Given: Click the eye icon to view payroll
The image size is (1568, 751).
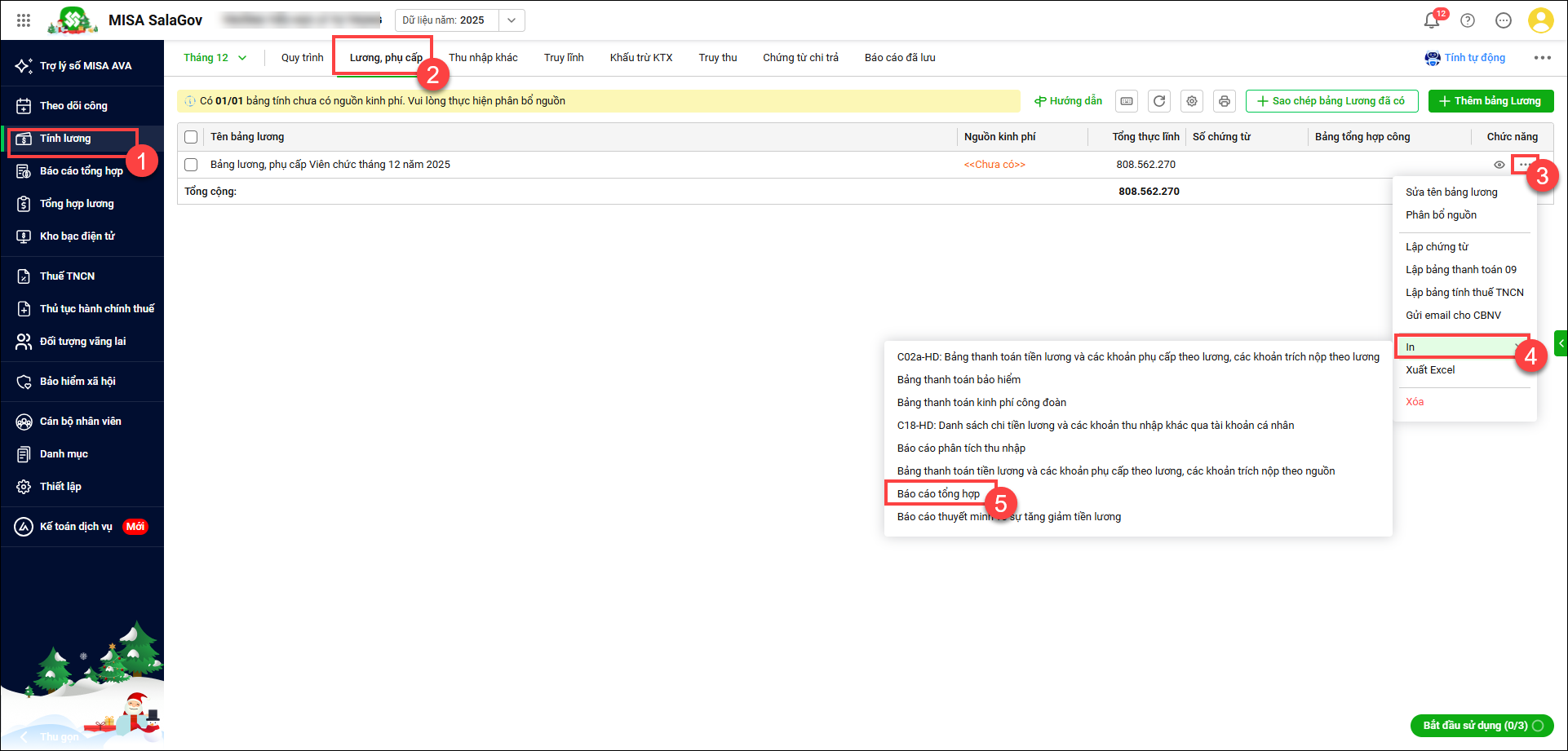Looking at the screenshot, I should coord(1499,165).
